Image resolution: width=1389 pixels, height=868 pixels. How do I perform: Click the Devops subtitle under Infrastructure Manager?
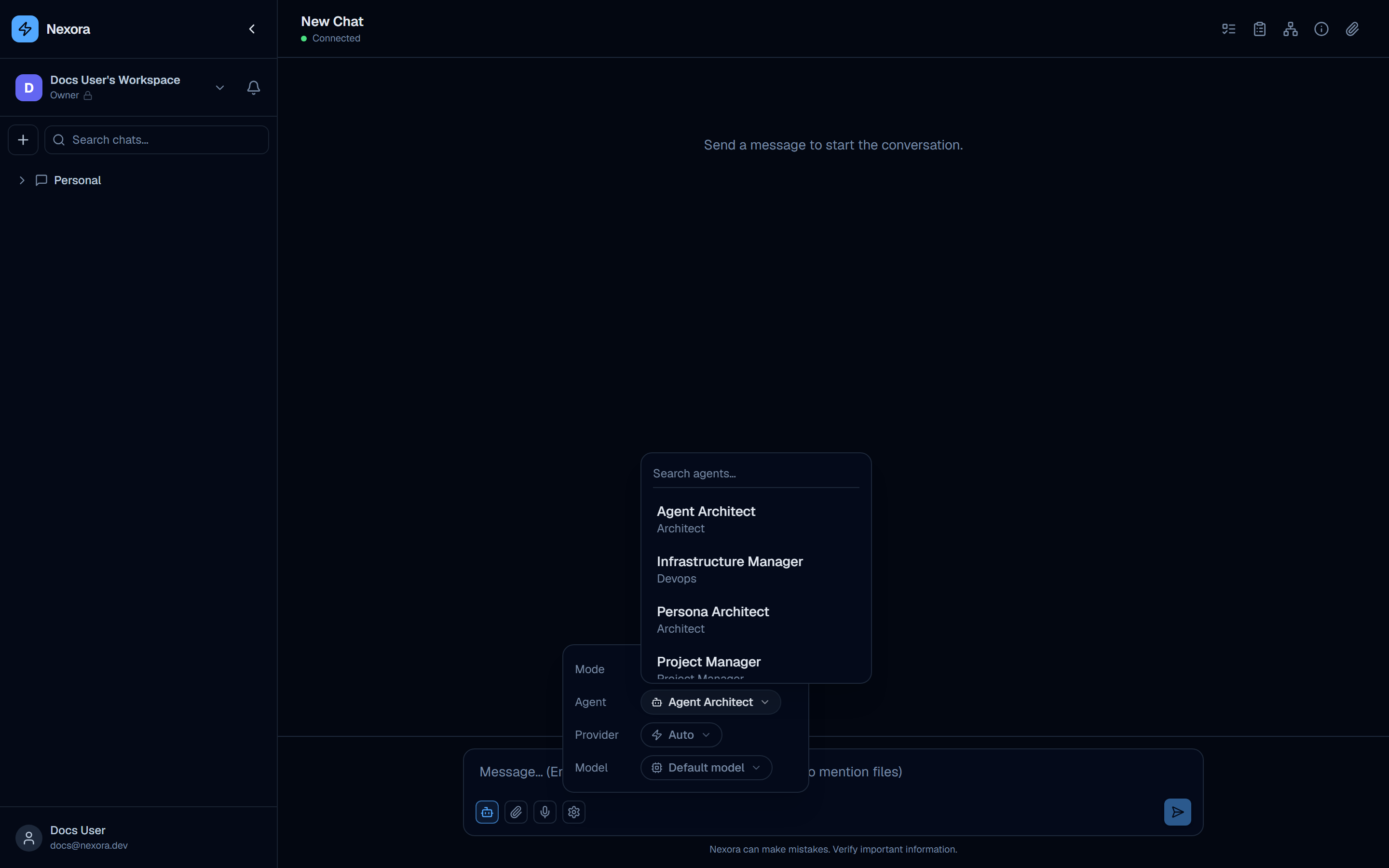click(x=676, y=579)
